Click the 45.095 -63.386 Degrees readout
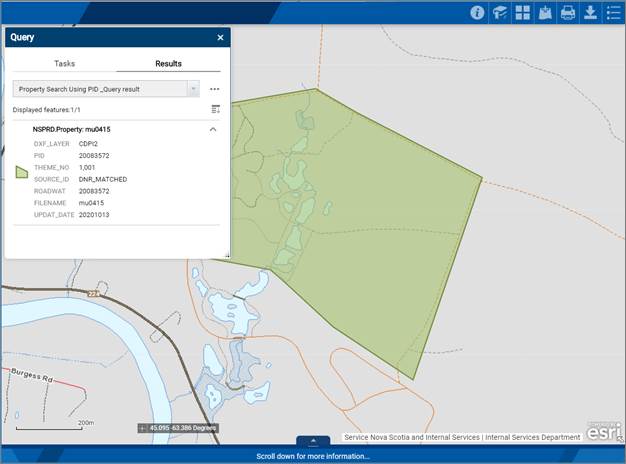This screenshot has height=464, width=626. point(183,428)
